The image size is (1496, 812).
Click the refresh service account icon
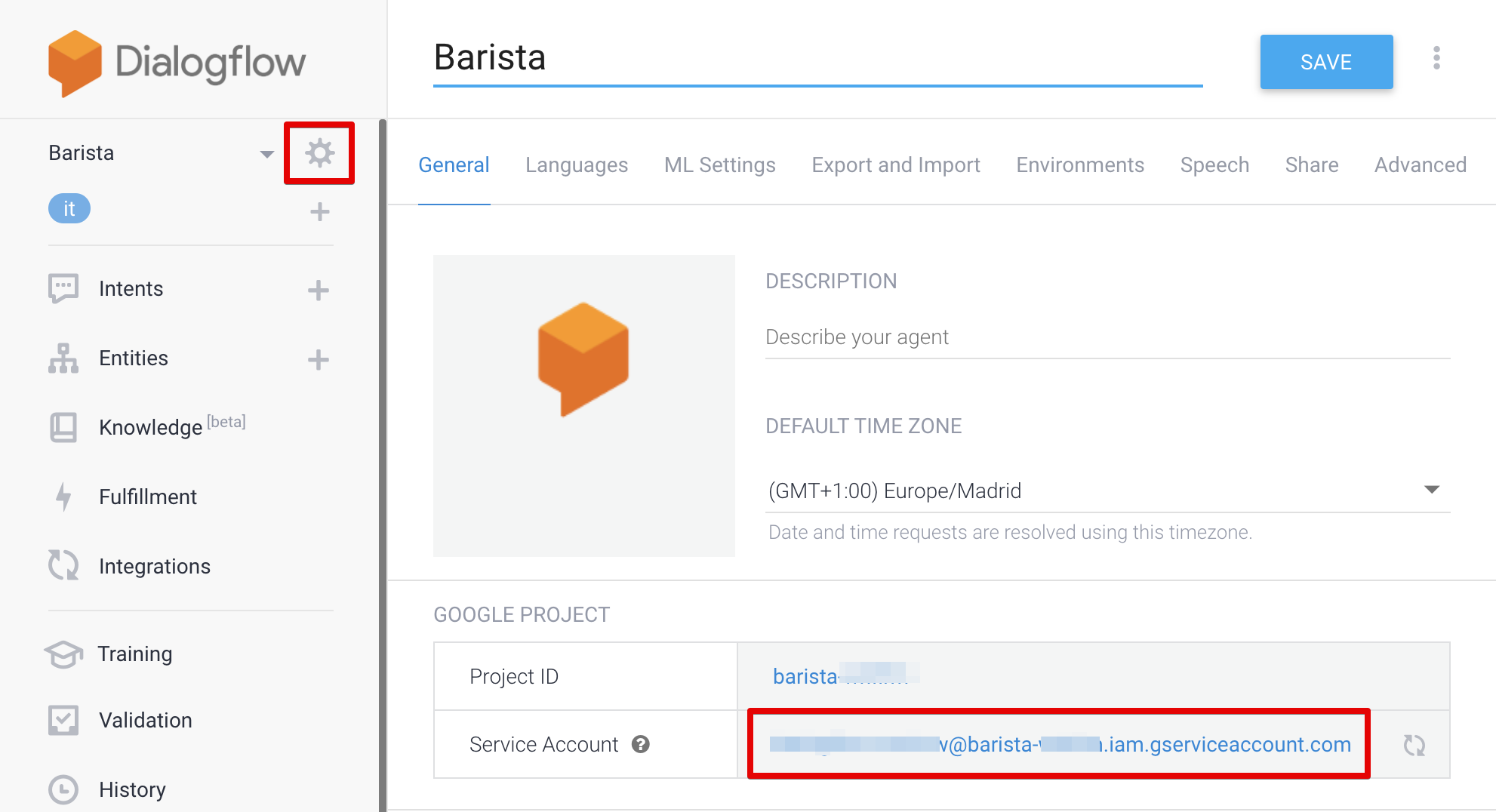(x=1414, y=745)
